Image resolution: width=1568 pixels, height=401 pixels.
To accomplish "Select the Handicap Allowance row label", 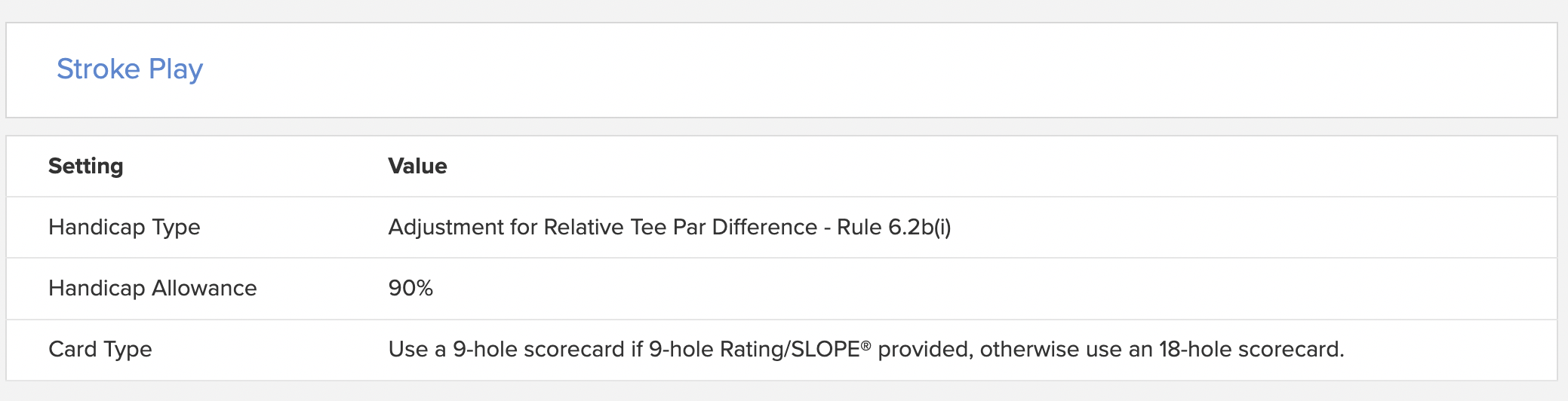I will click(x=152, y=288).
